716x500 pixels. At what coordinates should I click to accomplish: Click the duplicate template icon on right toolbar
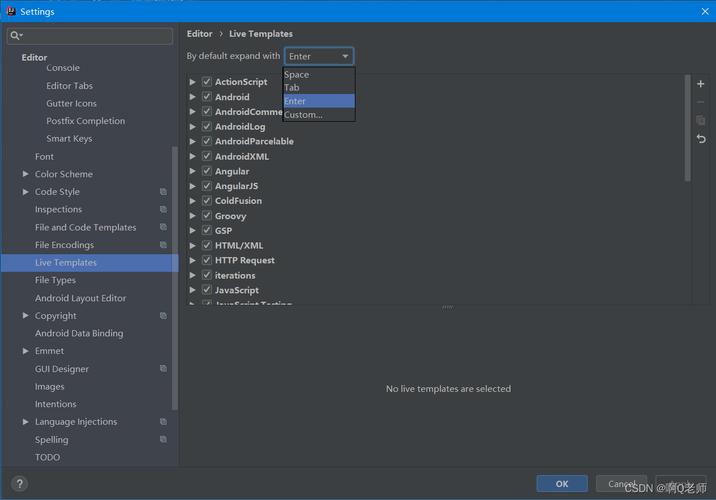[x=700, y=120]
